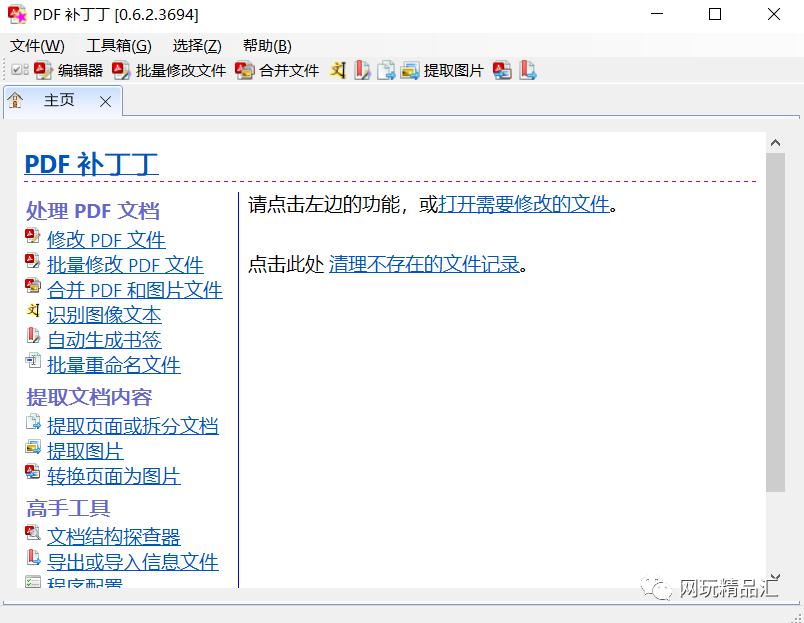804x623 pixels.
Task: Open the 编辑器 toolbar button
Action: click(69, 70)
